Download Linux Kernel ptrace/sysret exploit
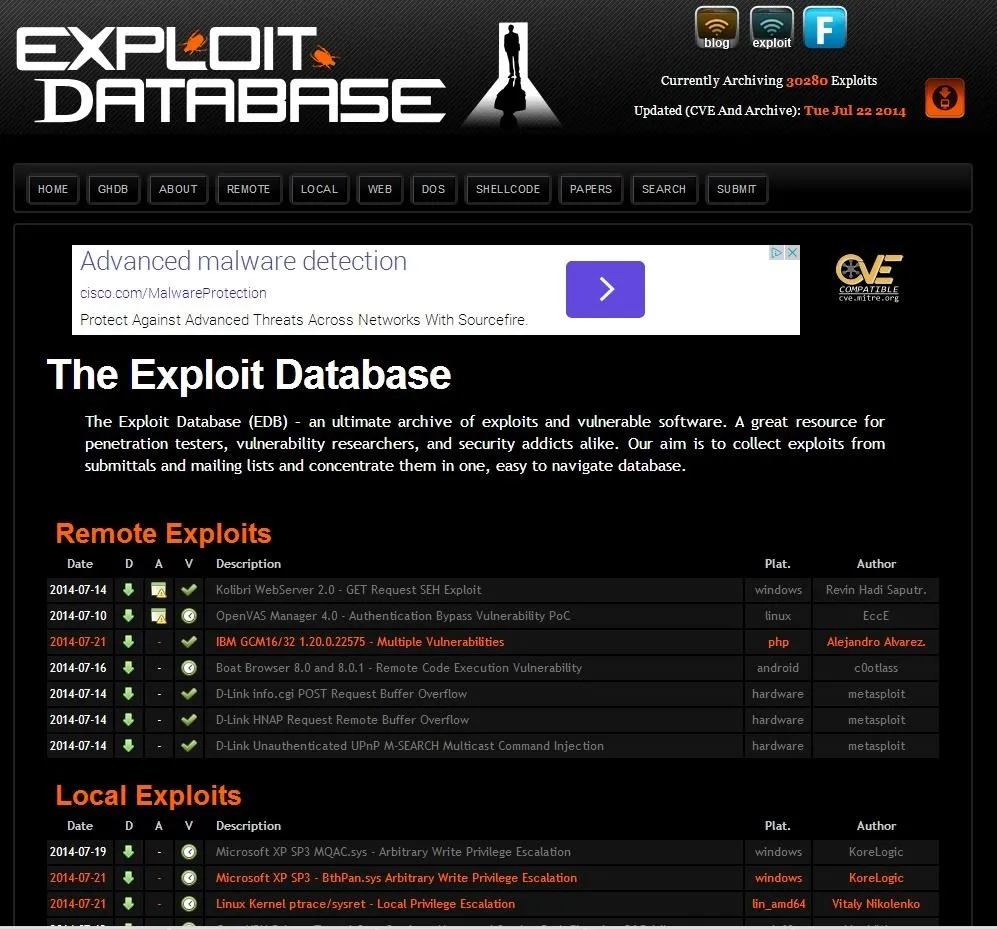The height and width of the screenshot is (930, 997). [128, 904]
